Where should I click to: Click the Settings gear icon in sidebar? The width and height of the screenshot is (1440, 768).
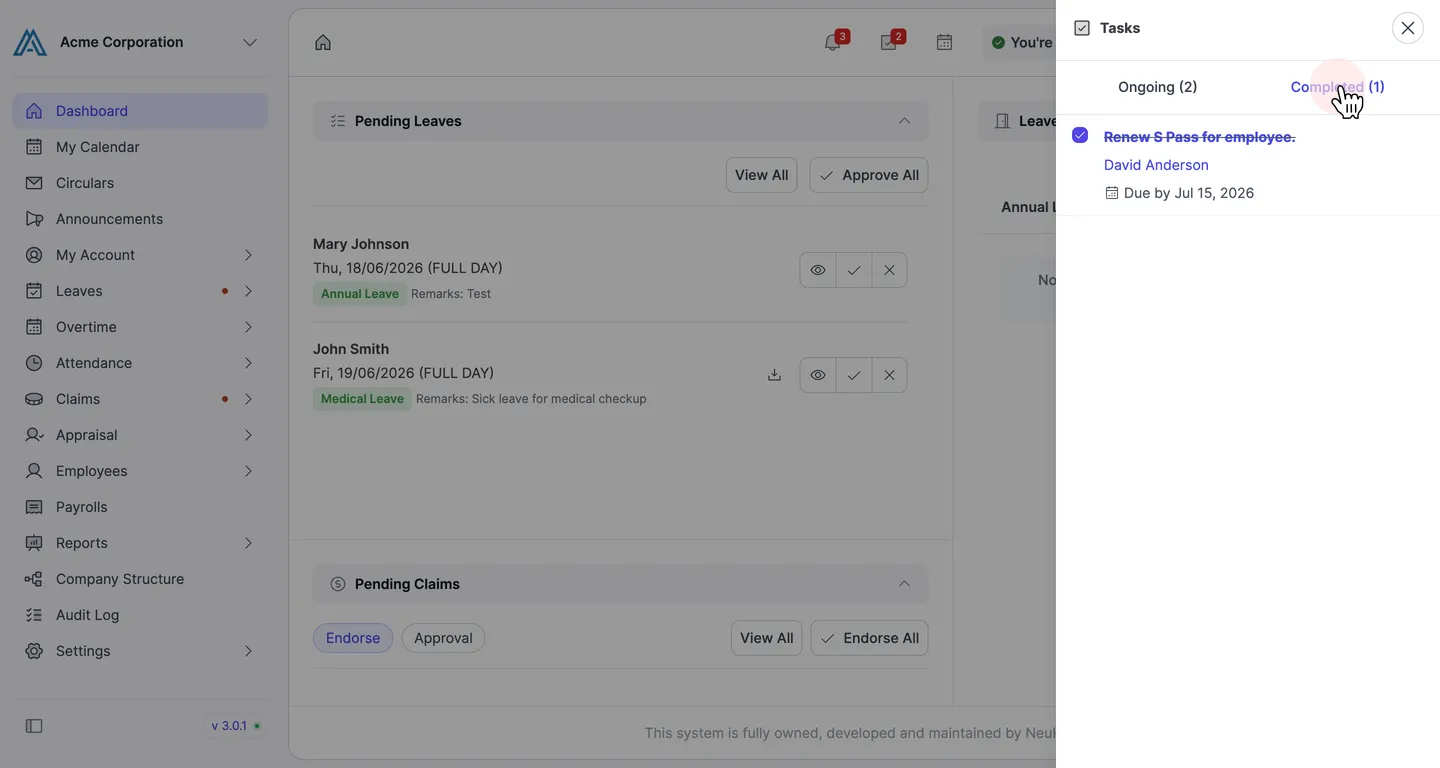tap(34, 651)
